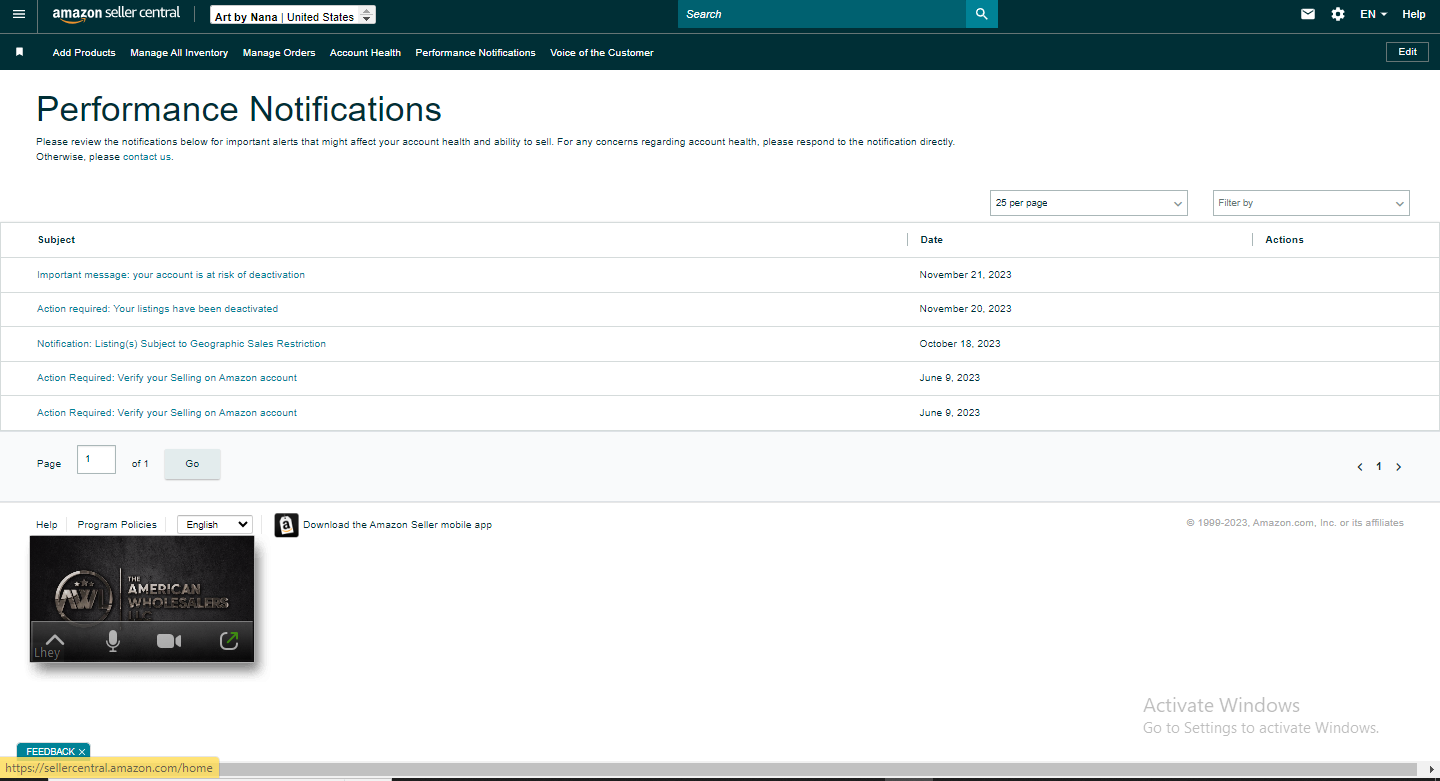Image resolution: width=1440 pixels, height=781 pixels.
Task: Open the settings gear icon
Action: 1338,14
